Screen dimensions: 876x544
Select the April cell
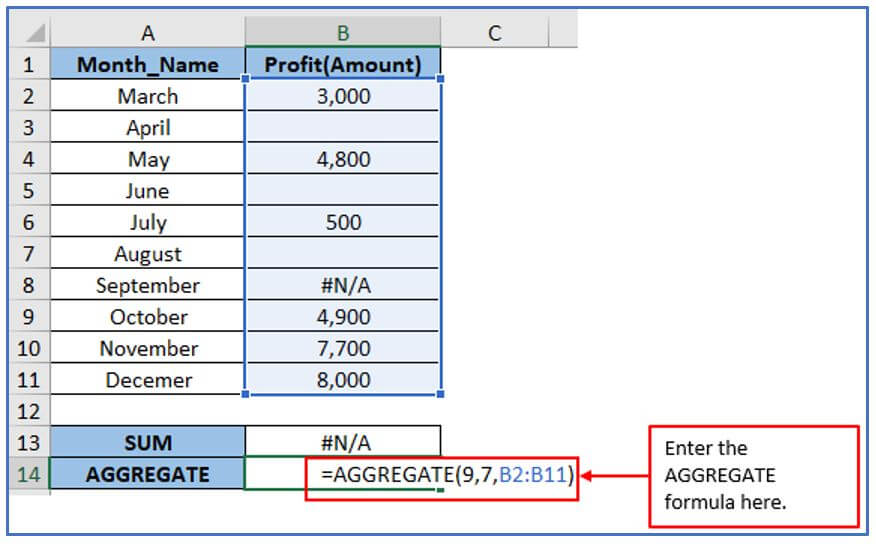(x=147, y=127)
